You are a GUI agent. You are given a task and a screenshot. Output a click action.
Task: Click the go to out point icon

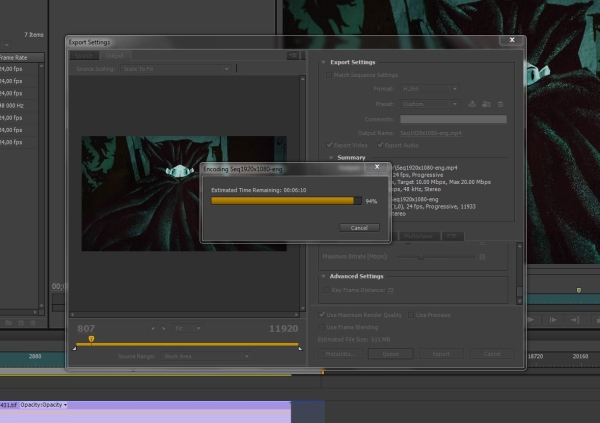575,320
